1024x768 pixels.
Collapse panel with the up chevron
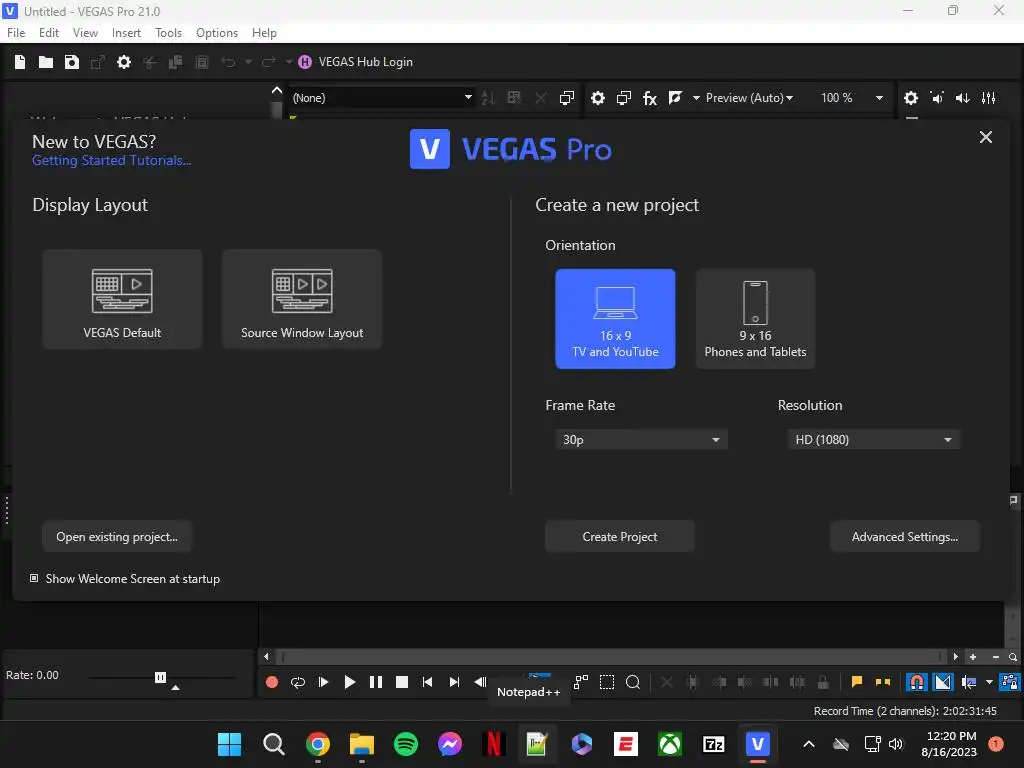[x=277, y=91]
